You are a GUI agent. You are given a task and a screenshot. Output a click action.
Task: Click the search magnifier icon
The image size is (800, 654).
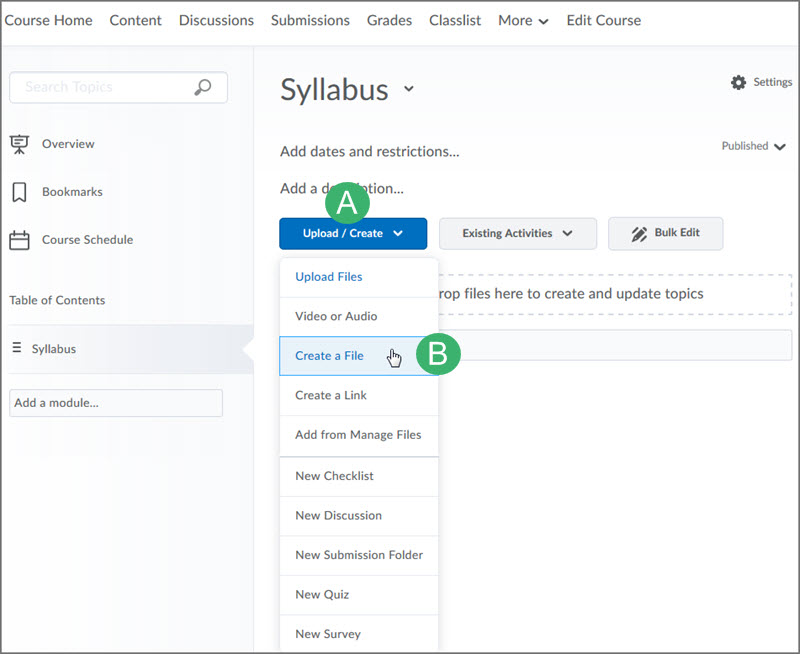point(203,87)
